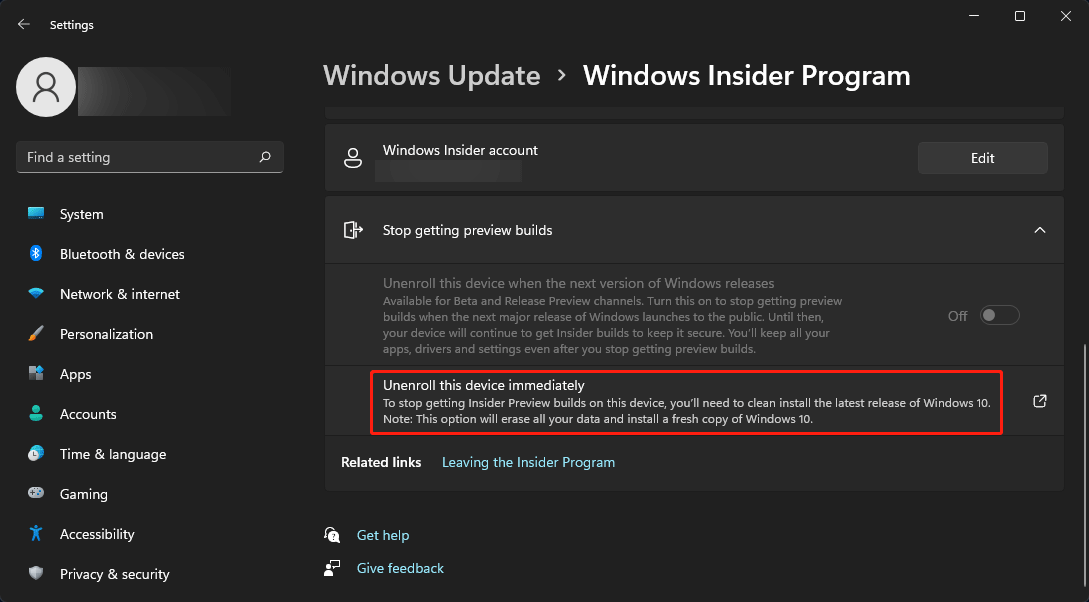
Task: Click the Stop getting preview builds heading text
Action: tap(467, 230)
